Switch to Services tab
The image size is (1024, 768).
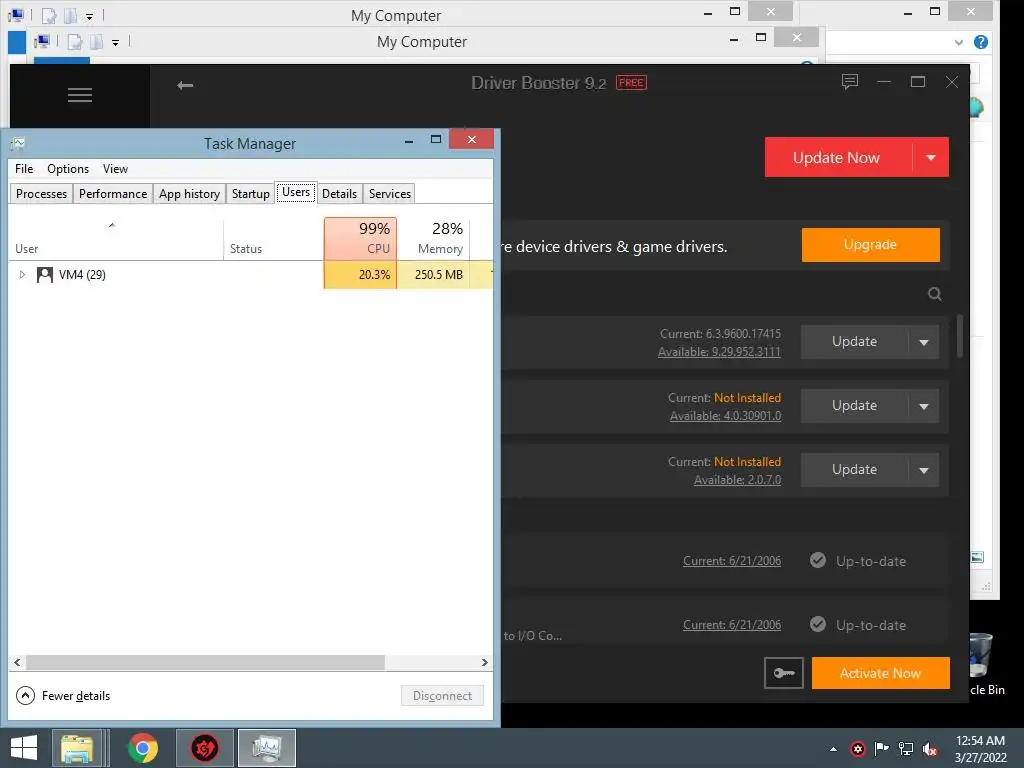389,193
